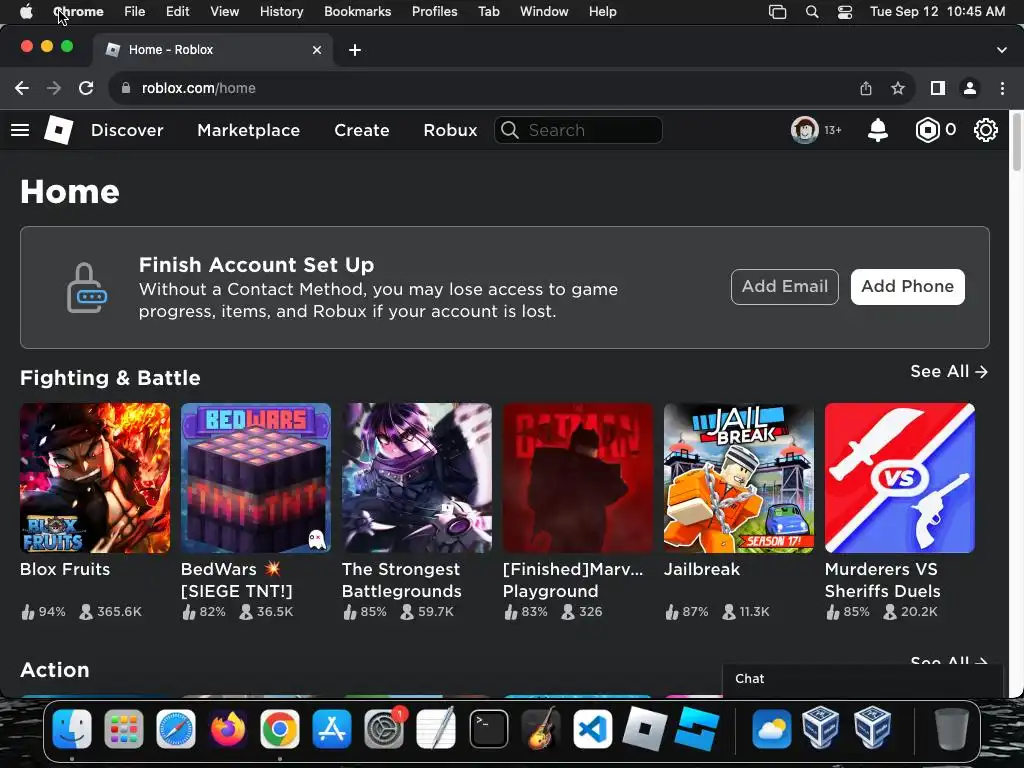Open the Chrome profile icon
The image size is (1024, 768).
(970, 88)
